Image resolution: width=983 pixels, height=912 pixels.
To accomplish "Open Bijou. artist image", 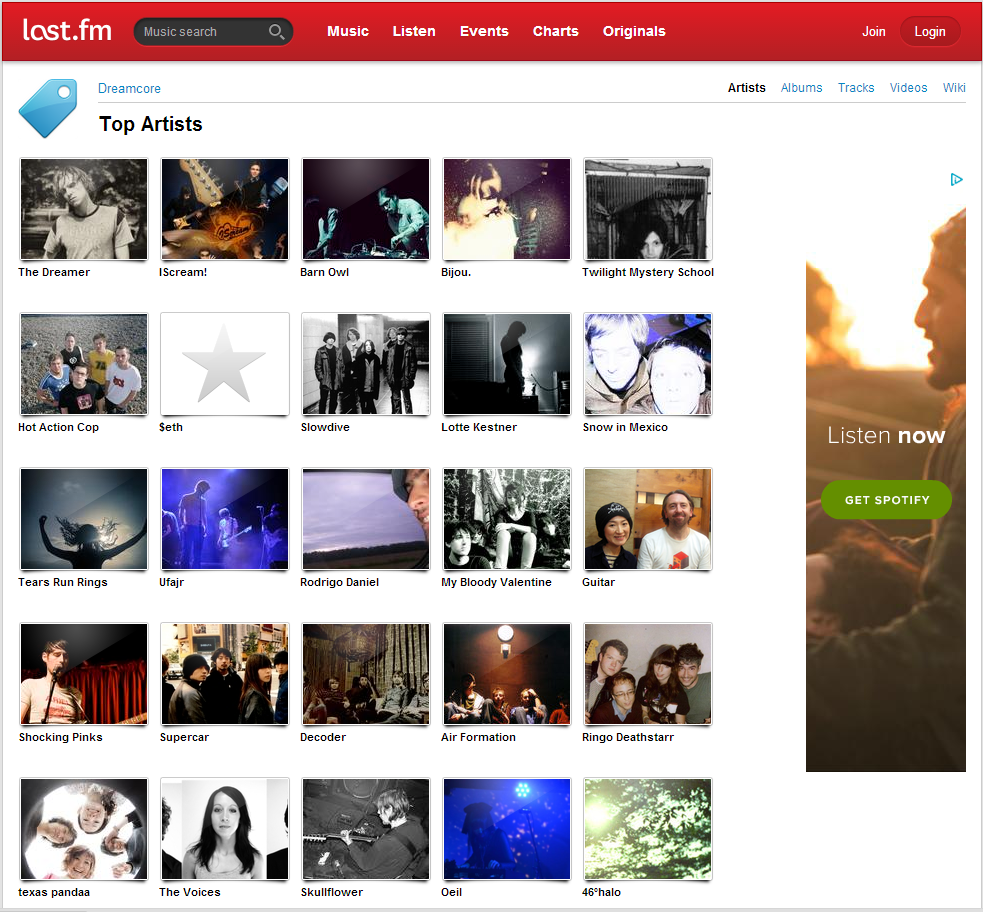I will 507,209.
